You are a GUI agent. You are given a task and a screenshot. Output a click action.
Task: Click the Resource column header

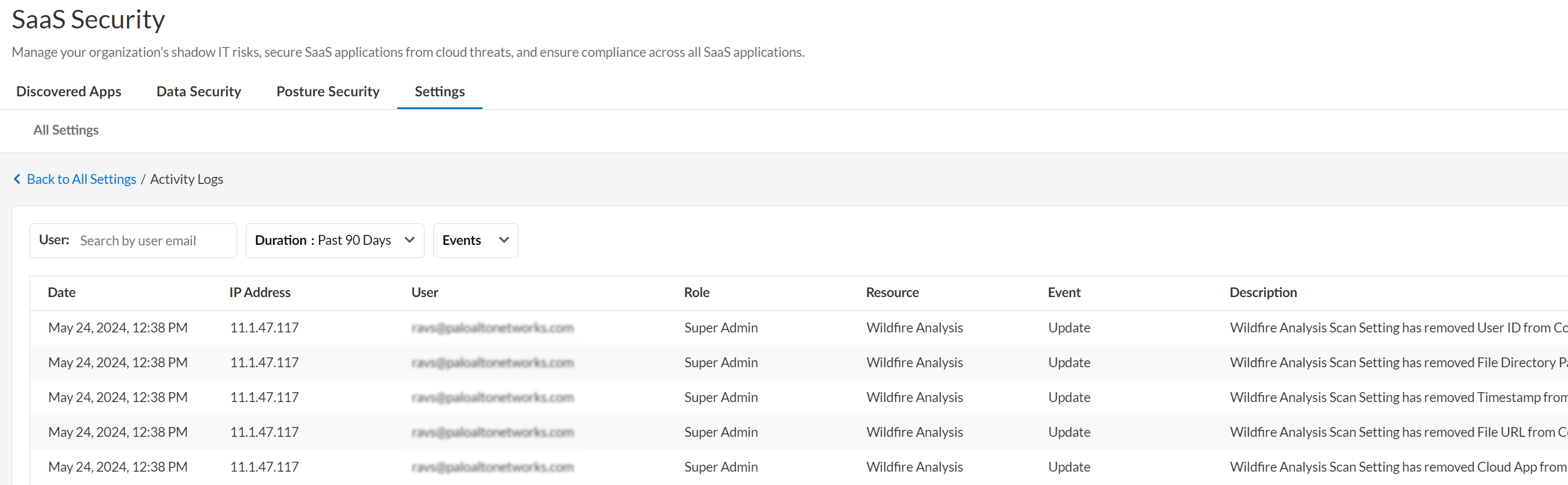[x=892, y=292]
